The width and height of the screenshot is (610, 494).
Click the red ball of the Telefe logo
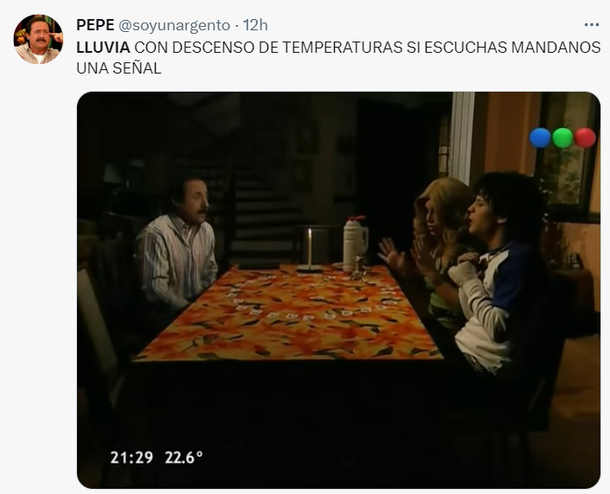point(585,138)
